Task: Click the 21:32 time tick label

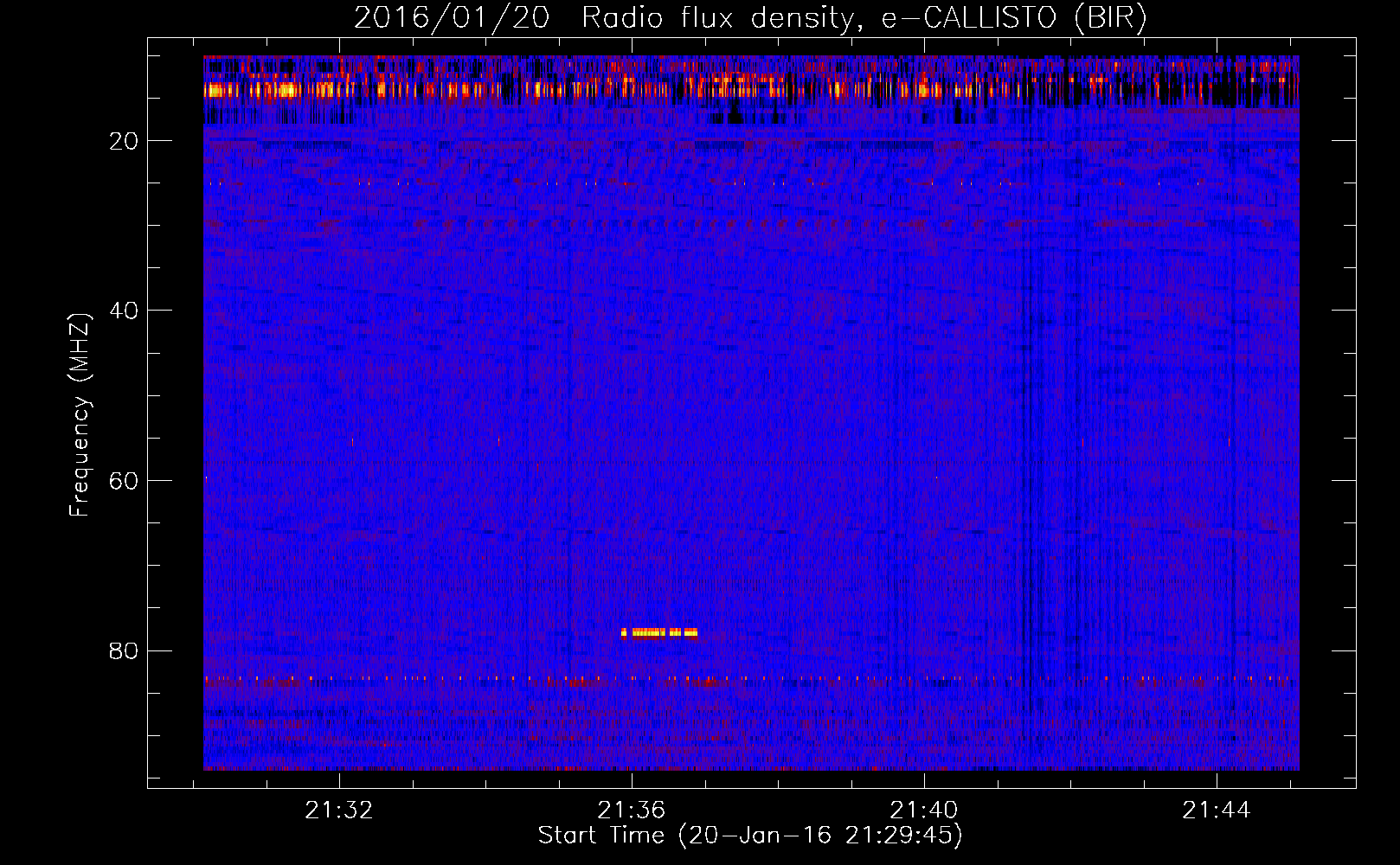Action: point(339,810)
